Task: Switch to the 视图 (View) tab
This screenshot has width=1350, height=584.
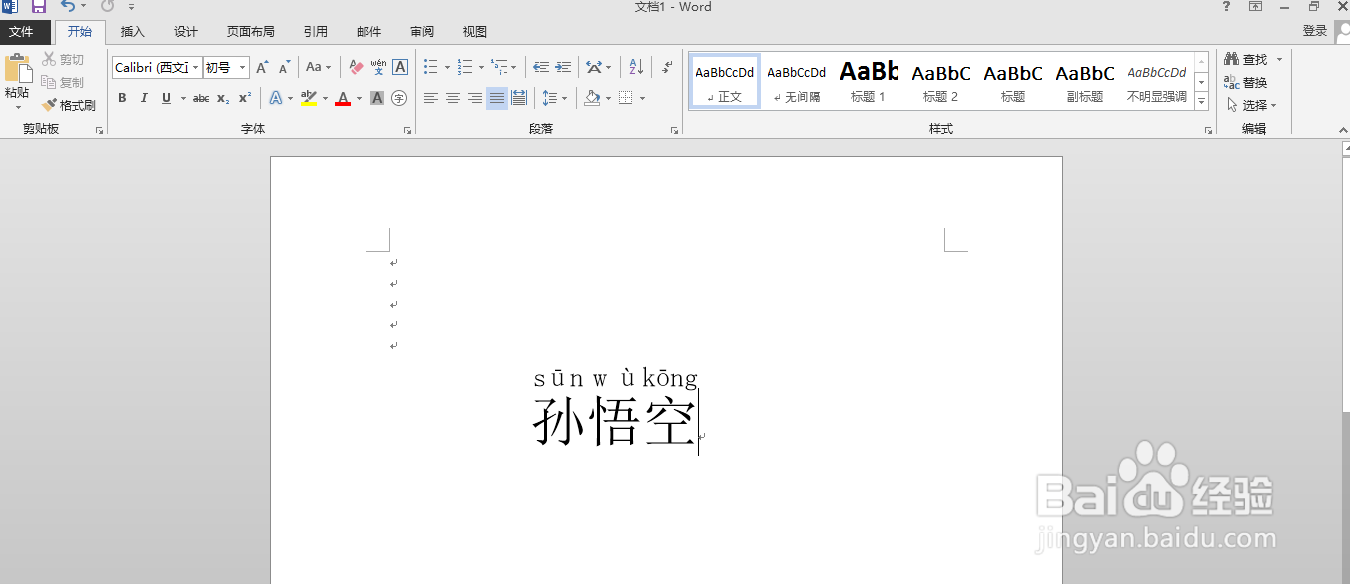Action: click(x=475, y=32)
